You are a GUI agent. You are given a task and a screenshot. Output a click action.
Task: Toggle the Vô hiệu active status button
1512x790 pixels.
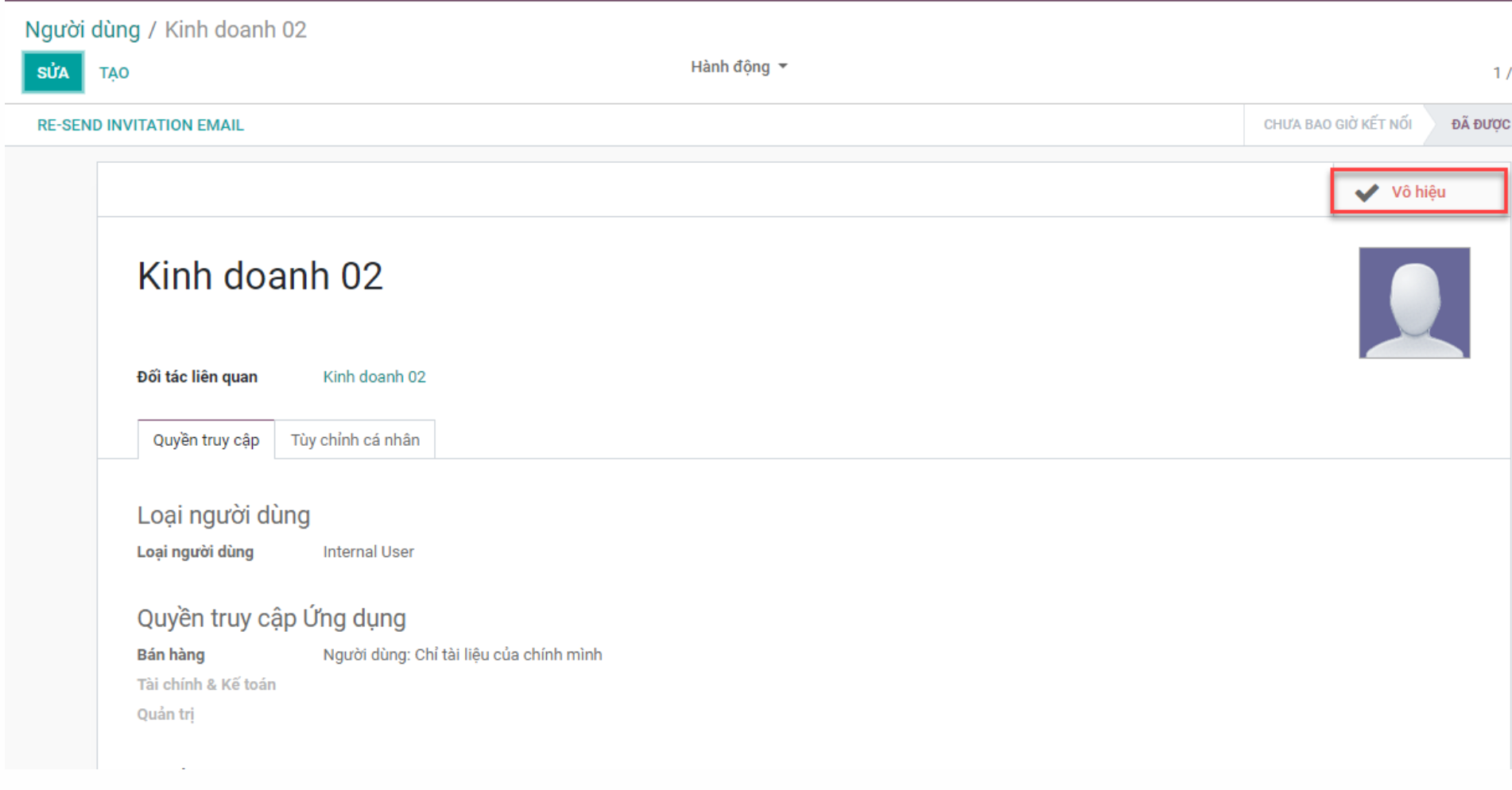[1418, 192]
